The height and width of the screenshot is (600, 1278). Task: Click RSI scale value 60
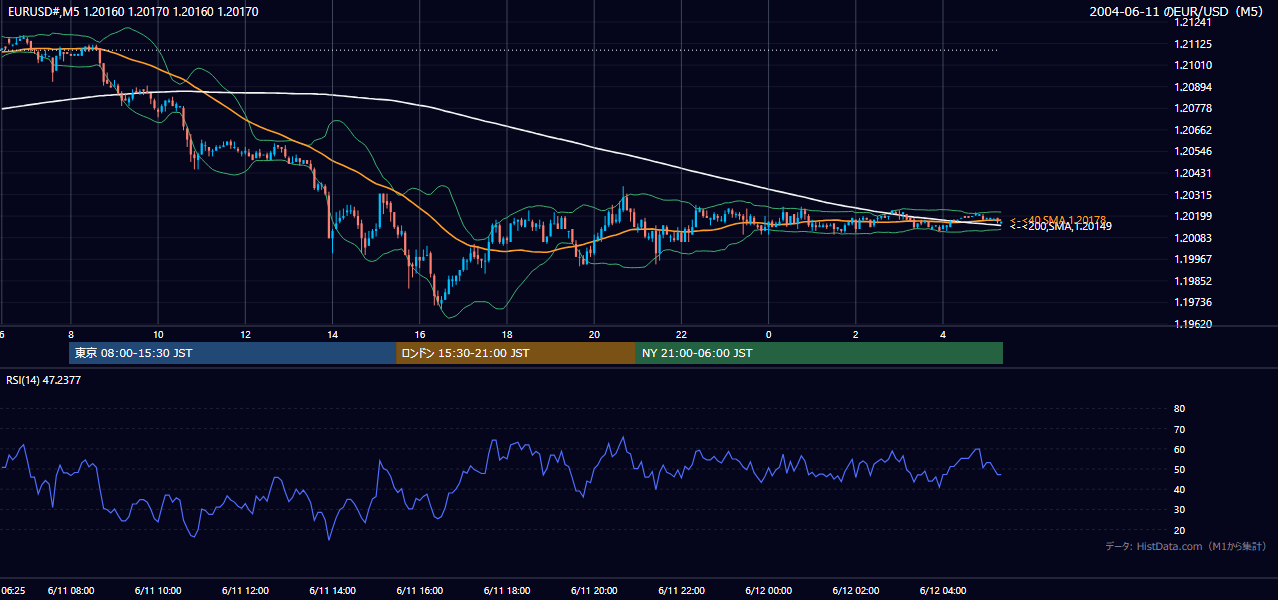point(1179,449)
